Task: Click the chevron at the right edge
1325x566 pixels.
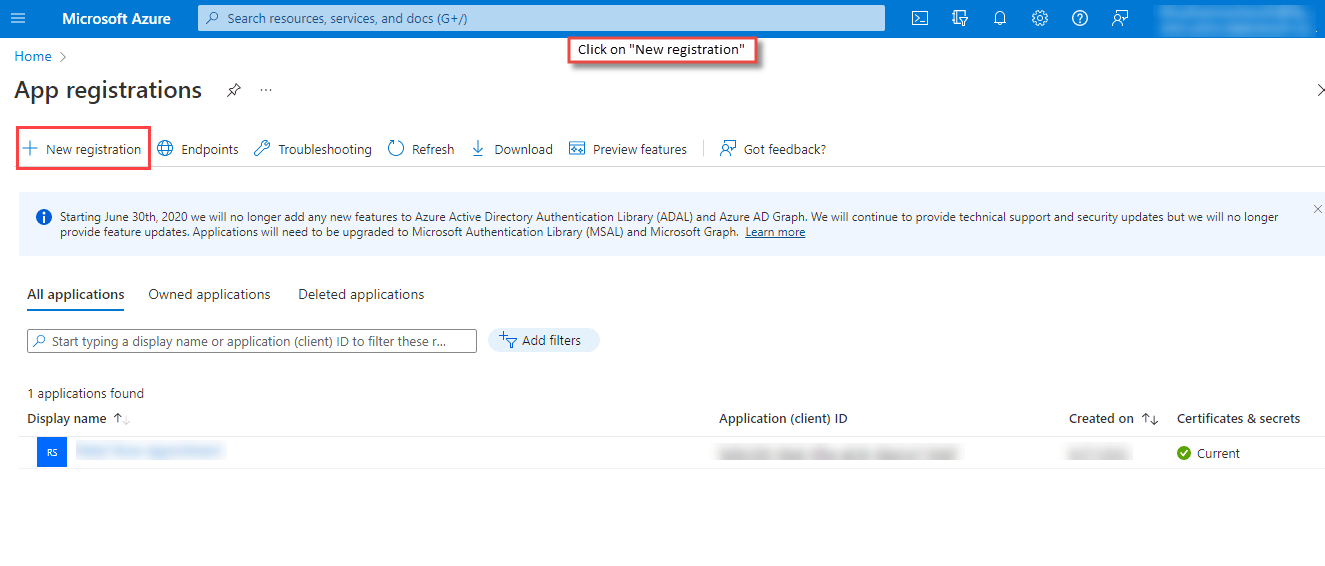Action: (x=1319, y=90)
